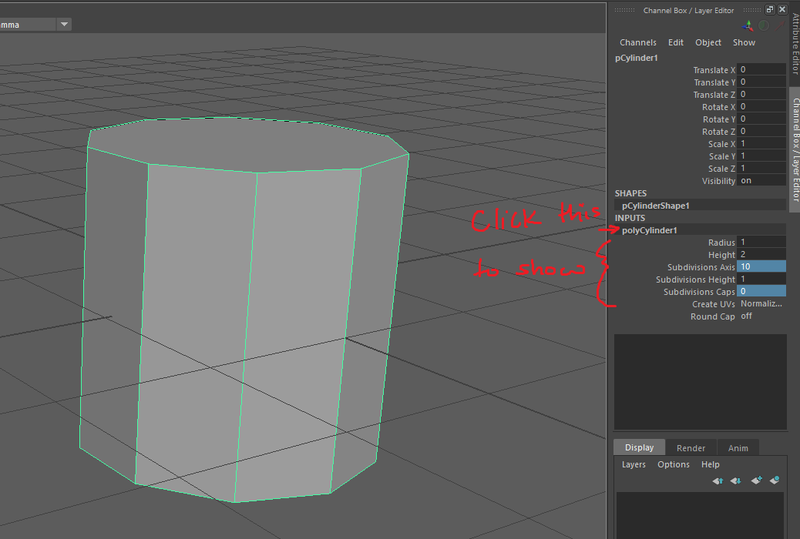Open the Channels menu
This screenshot has height=539, width=800.
(x=638, y=42)
